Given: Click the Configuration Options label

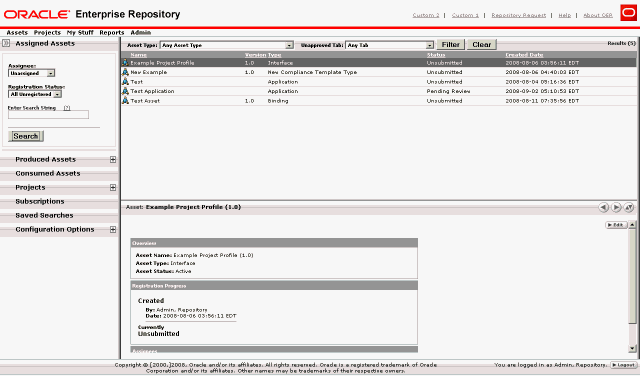Looking at the screenshot, I should [x=55, y=229].
